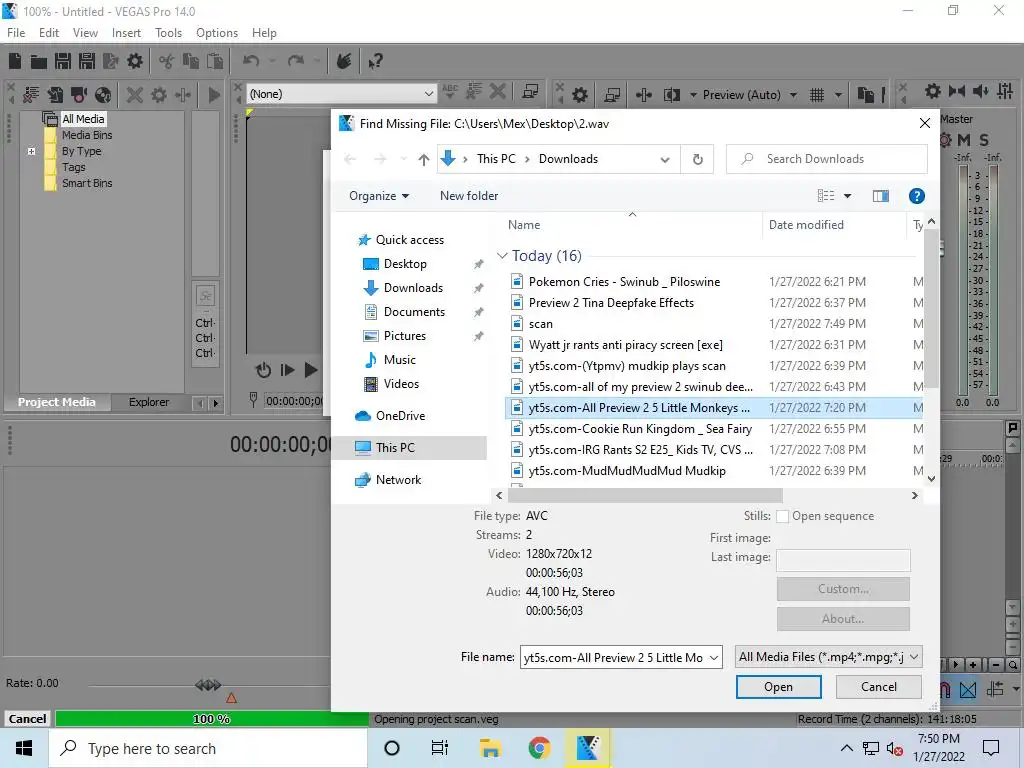Click the Split Screen View icon in preview toolbar
Viewport: 1024px width, 768px height.
click(671, 95)
